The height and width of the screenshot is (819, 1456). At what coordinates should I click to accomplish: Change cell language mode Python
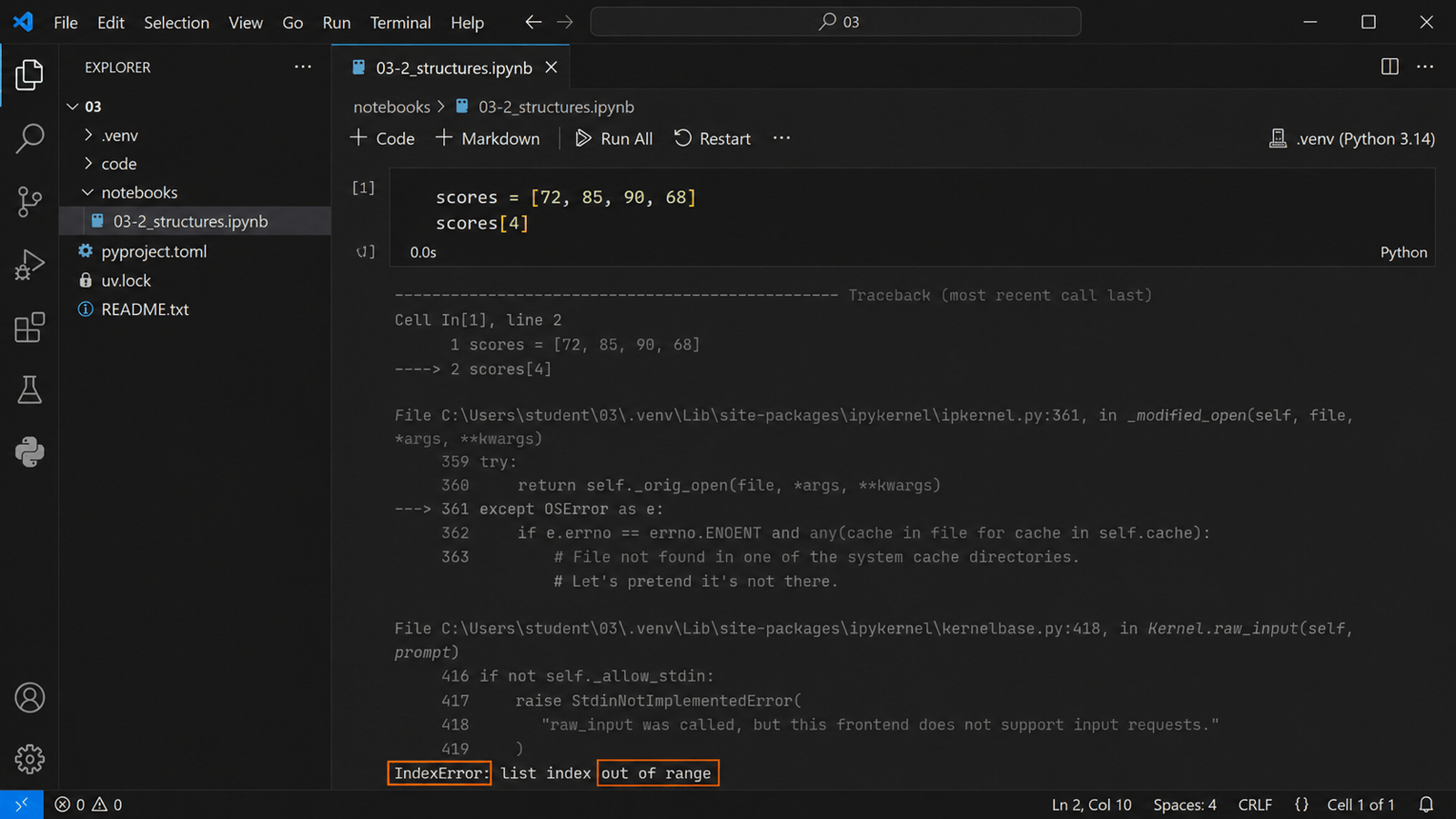click(1403, 252)
